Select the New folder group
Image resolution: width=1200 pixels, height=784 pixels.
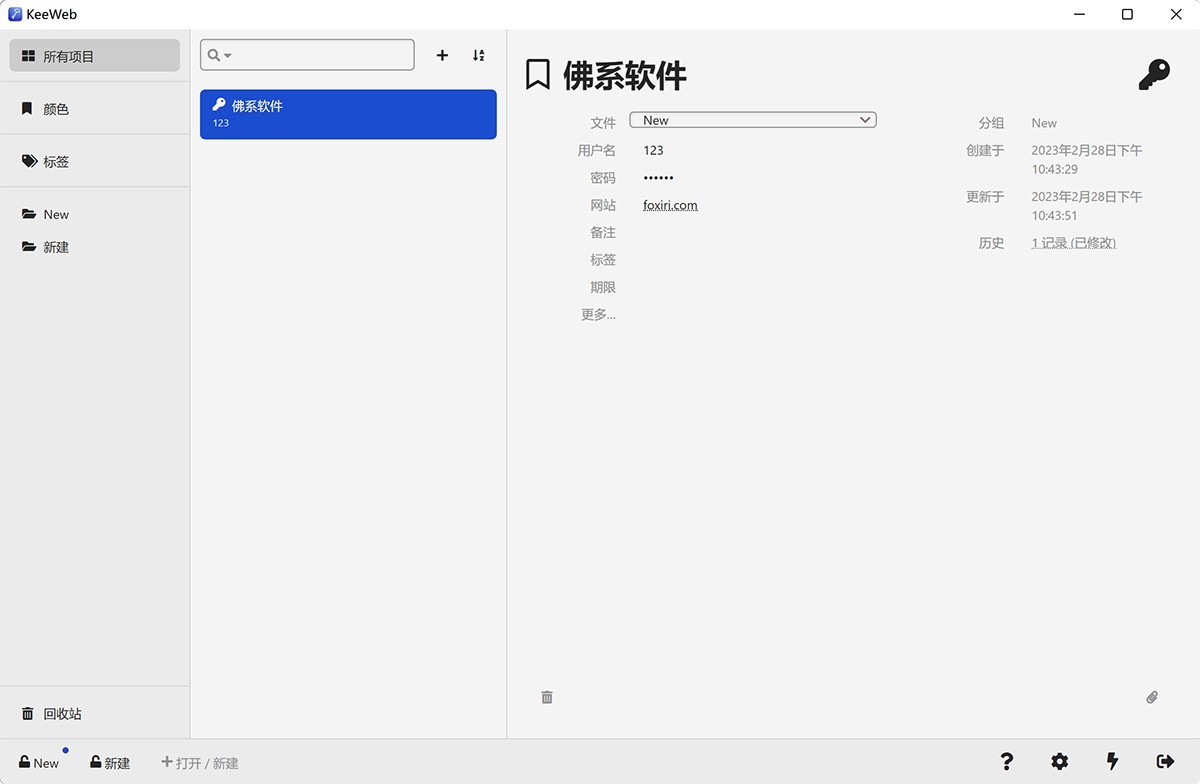pos(95,214)
